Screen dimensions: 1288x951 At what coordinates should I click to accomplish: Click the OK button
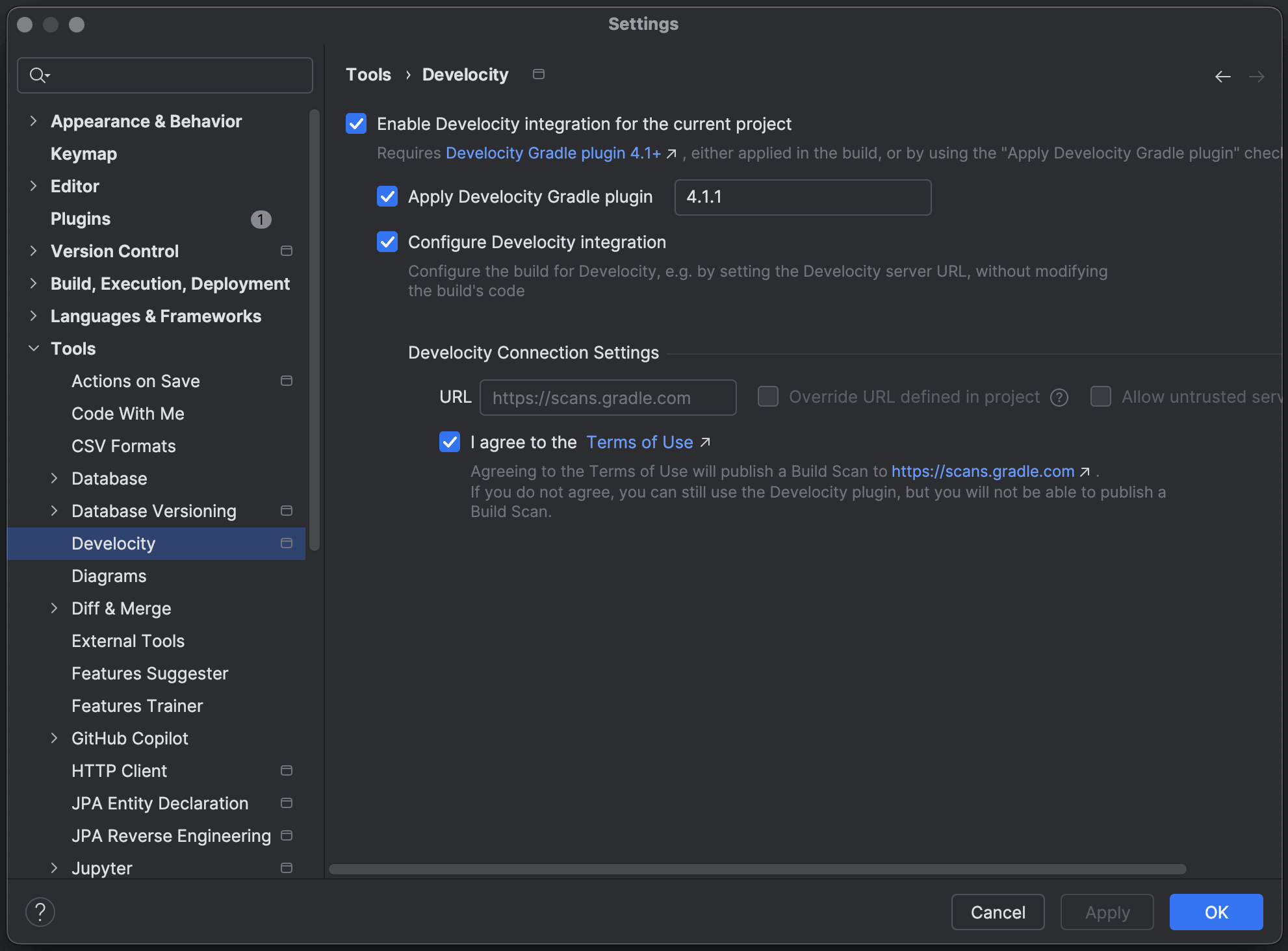(1216, 911)
